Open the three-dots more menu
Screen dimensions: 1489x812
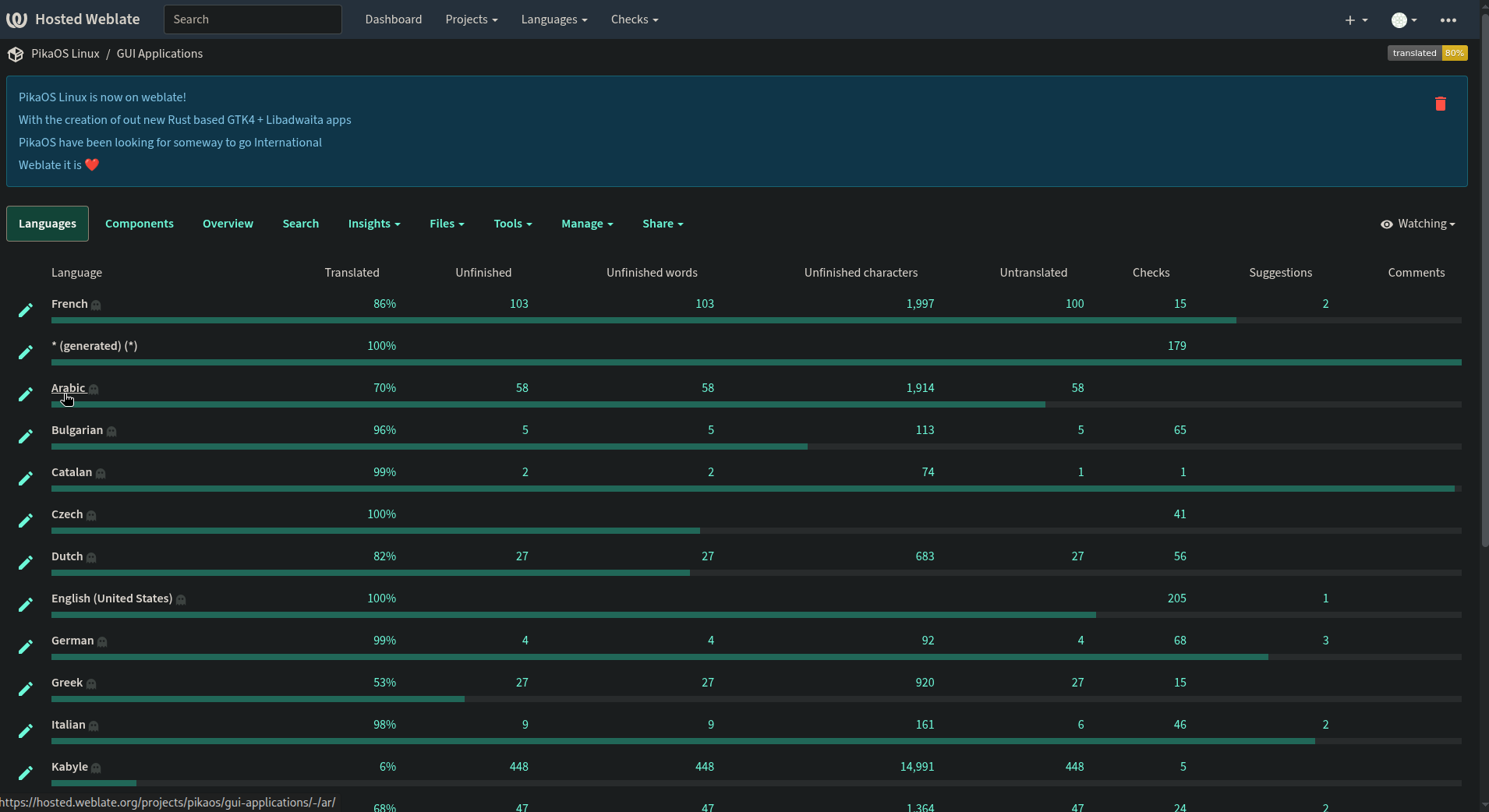(1448, 20)
